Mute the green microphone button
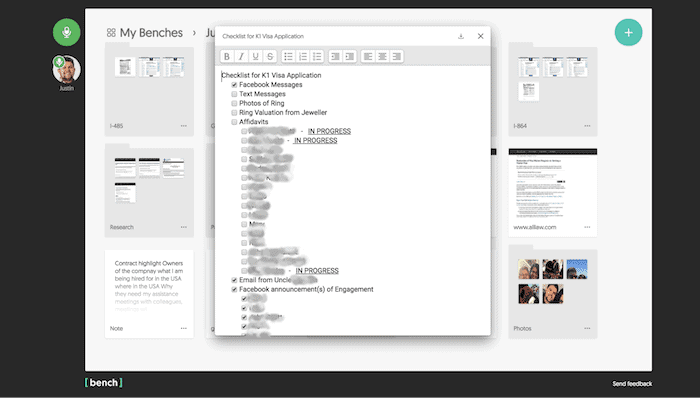 pyautogui.click(x=67, y=32)
